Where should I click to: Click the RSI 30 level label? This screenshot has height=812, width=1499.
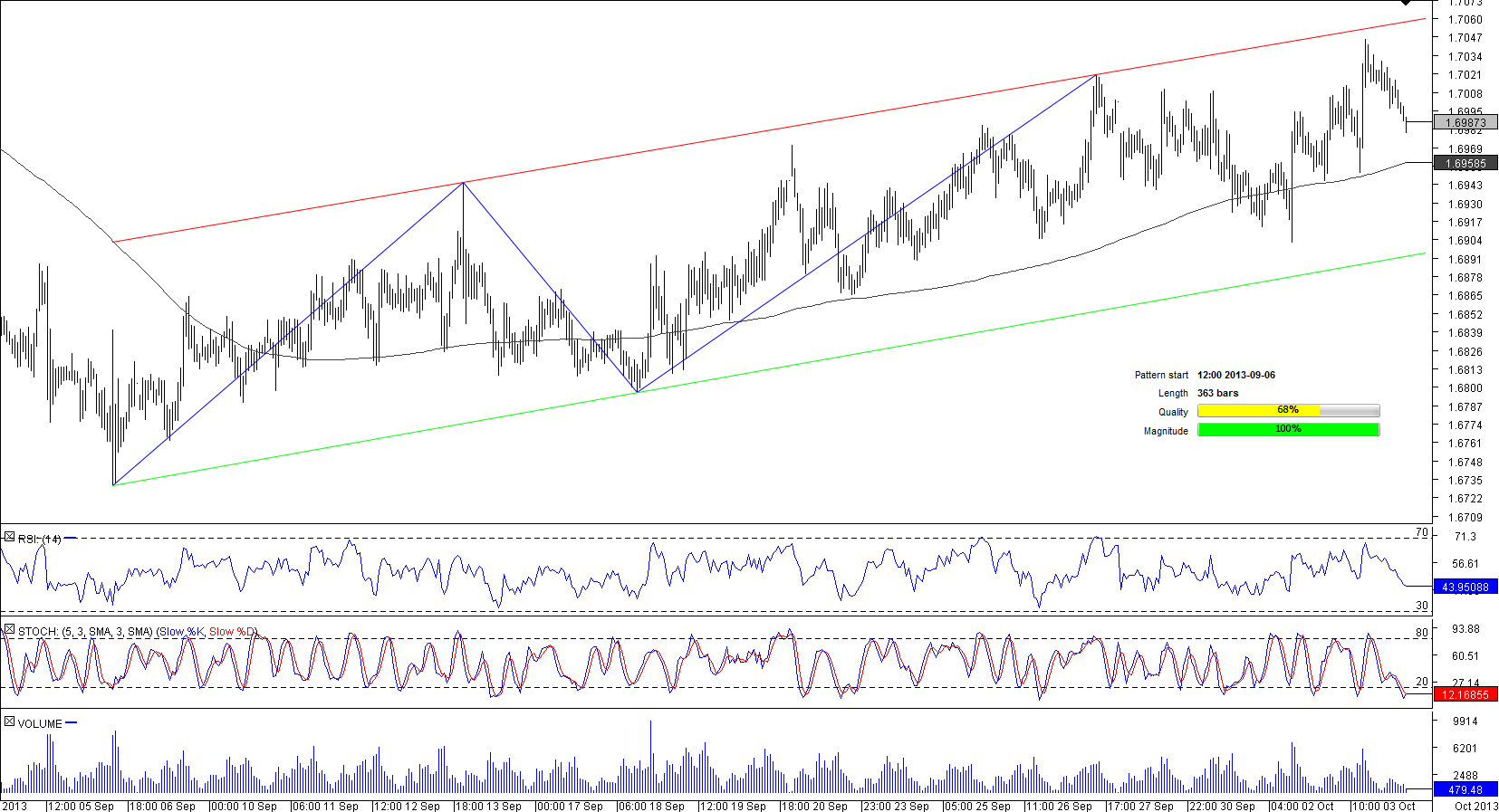pos(1422,607)
